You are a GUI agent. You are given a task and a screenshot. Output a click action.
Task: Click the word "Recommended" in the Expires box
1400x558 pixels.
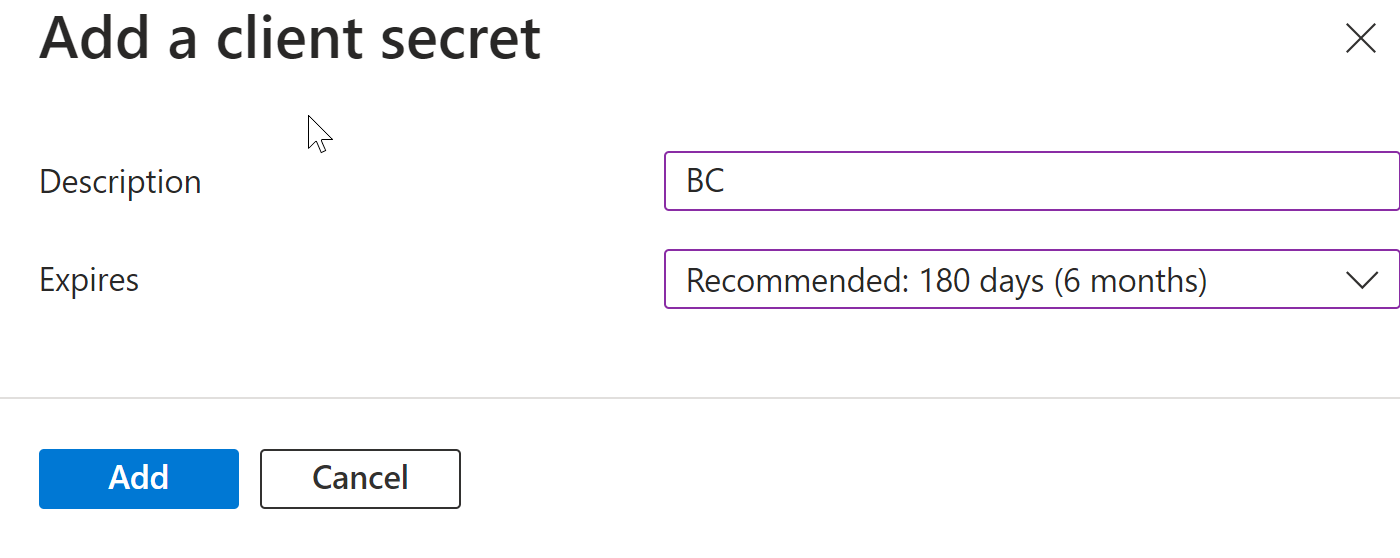(793, 281)
